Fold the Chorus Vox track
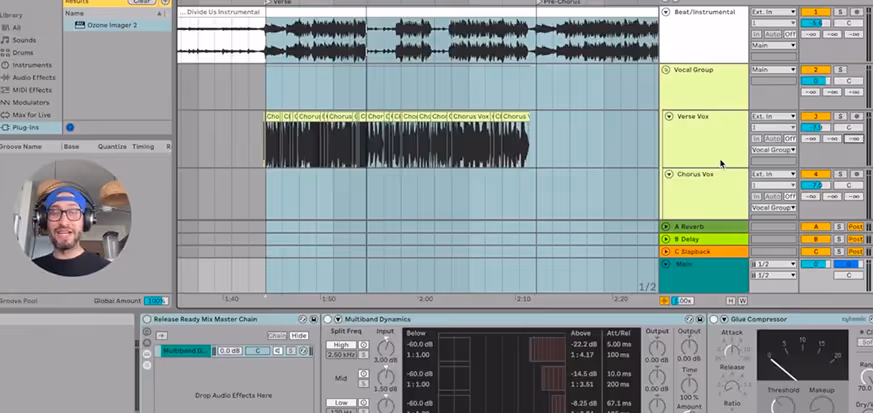Screen dimensions: 873x413 tap(669, 174)
